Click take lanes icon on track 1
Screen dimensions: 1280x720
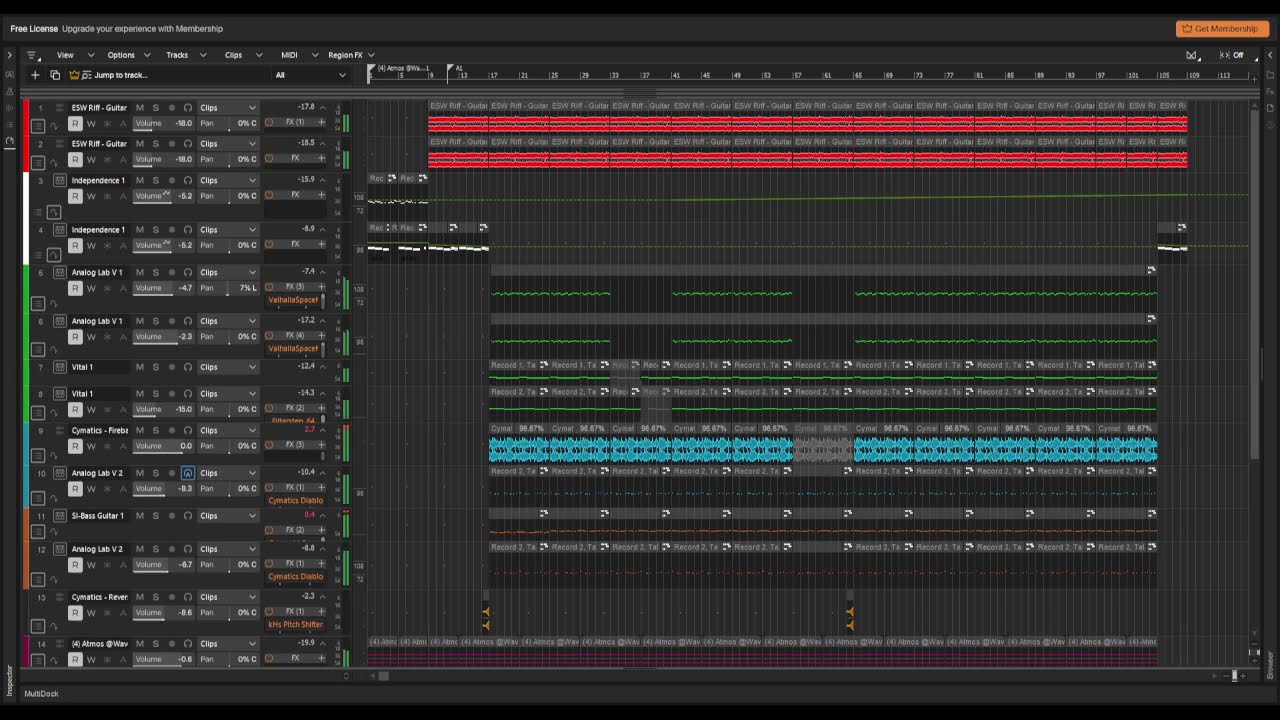point(38,126)
